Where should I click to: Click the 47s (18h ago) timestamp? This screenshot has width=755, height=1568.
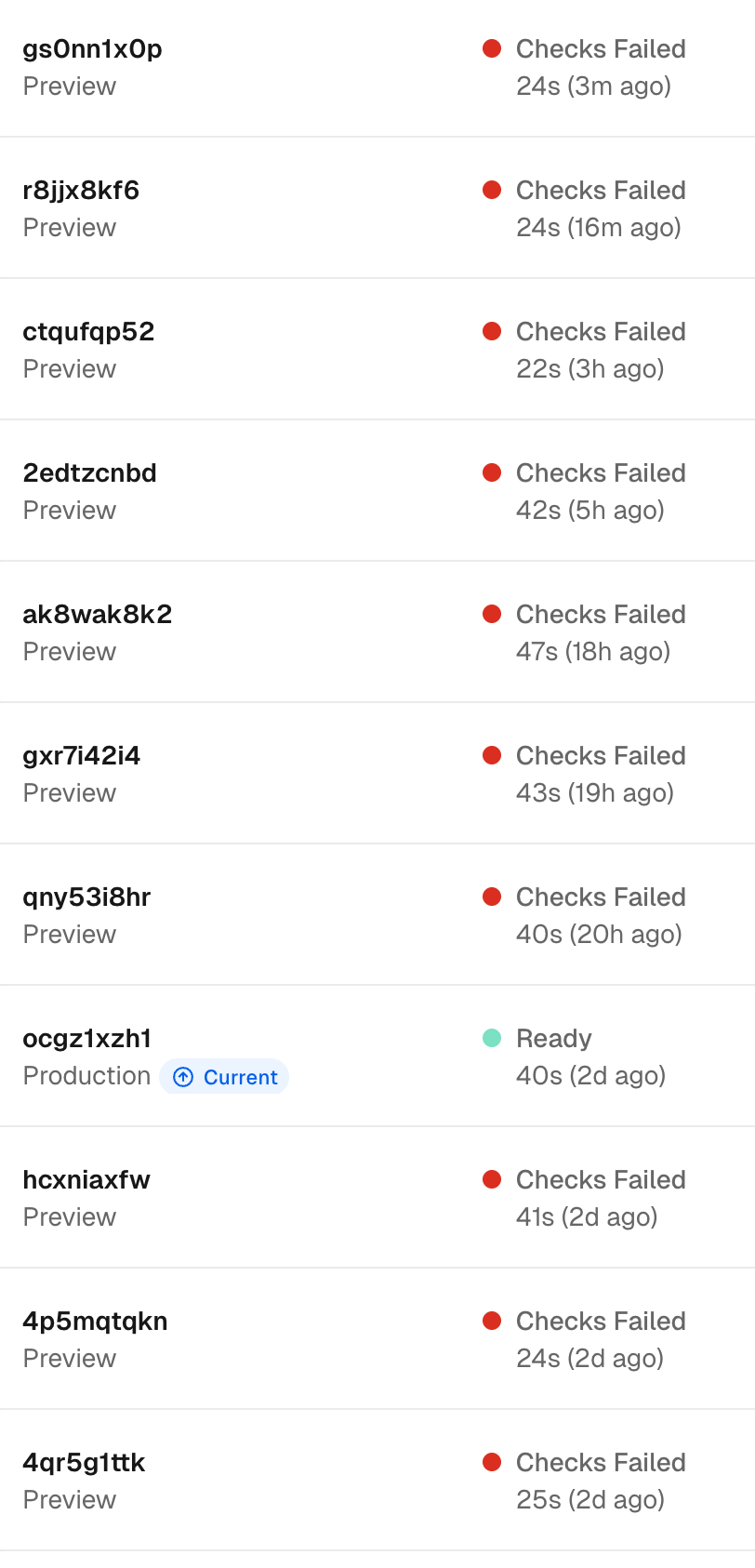(x=593, y=651)
